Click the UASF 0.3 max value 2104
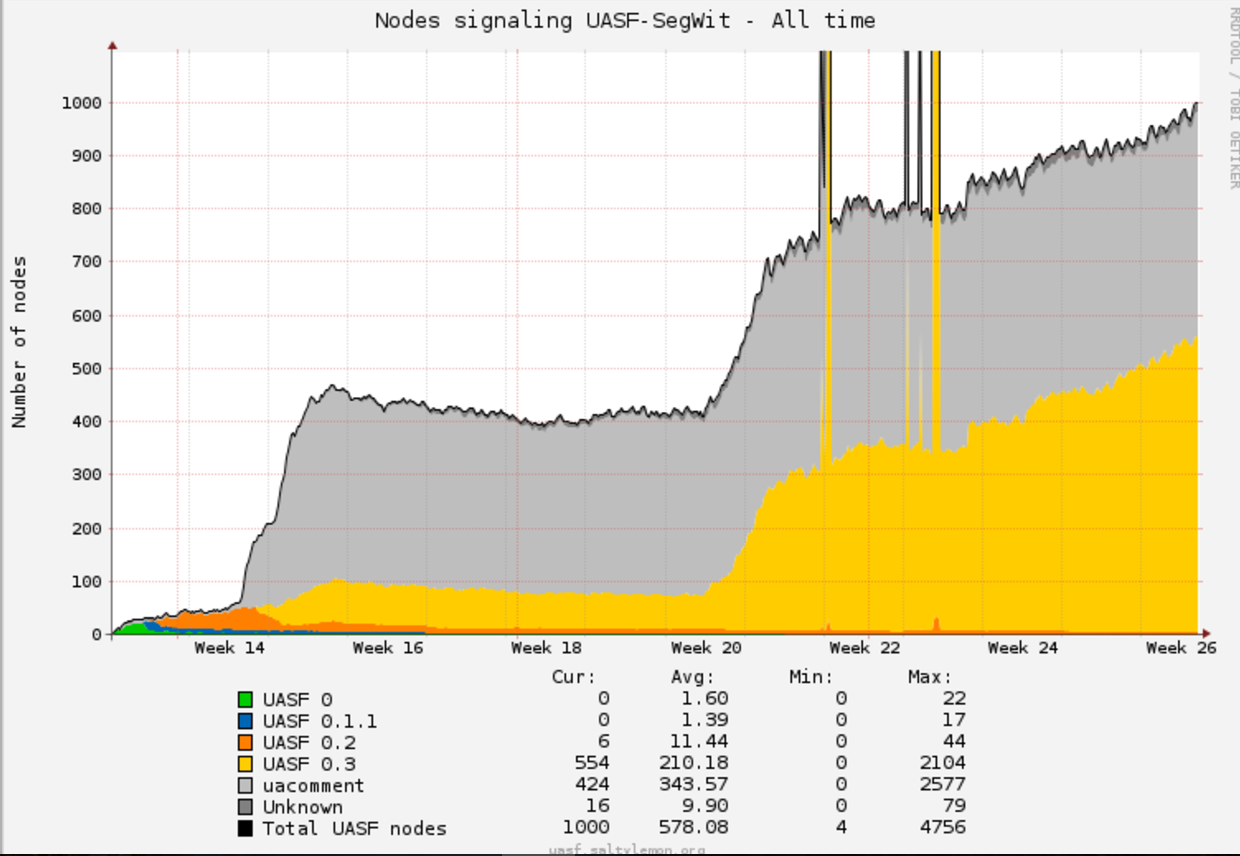The height and width of the screenshot is (856, 1240). [x=945, y=764]
